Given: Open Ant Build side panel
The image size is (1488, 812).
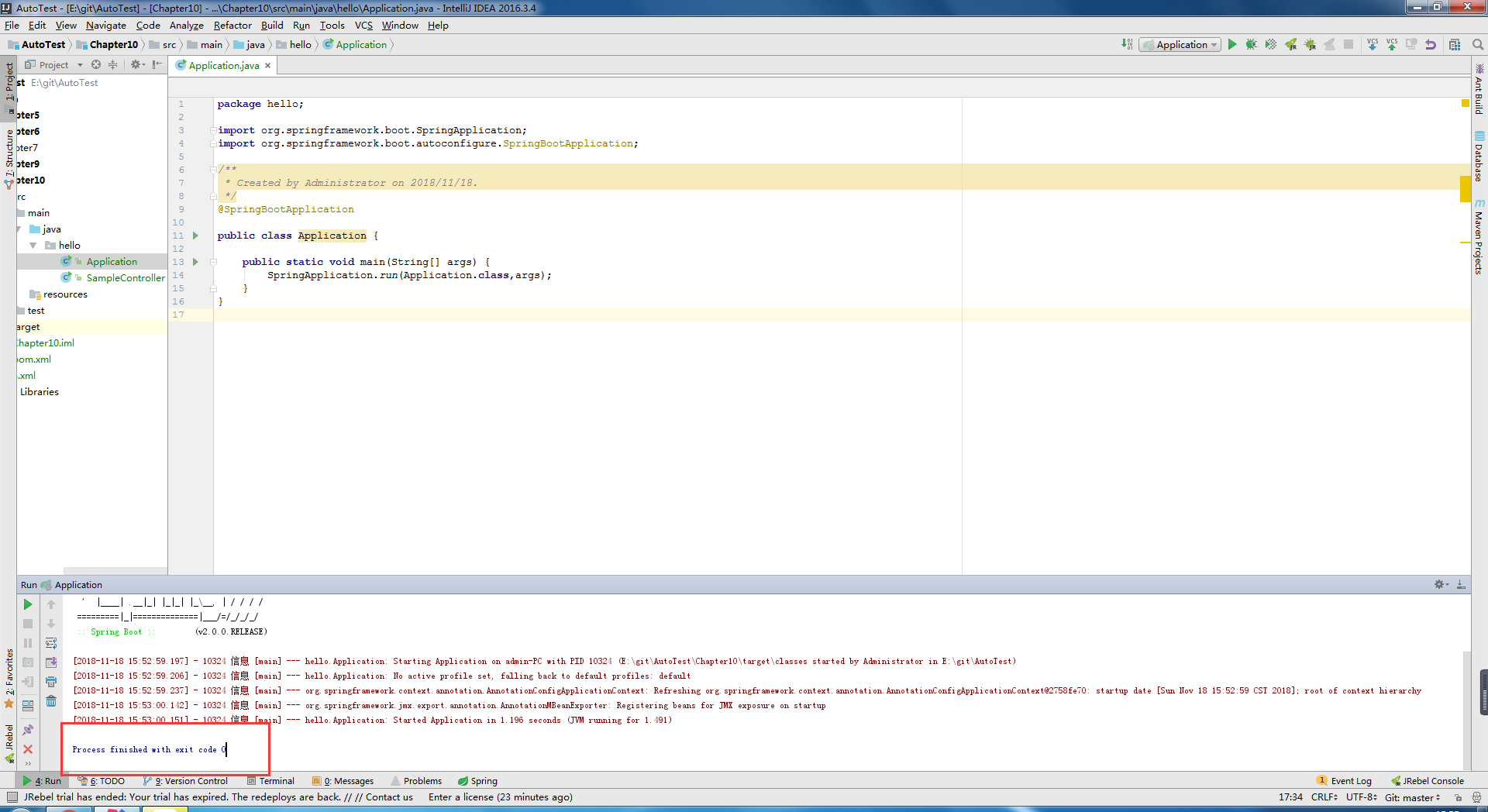Looking at the screenshot, I should click(1479, 90).
